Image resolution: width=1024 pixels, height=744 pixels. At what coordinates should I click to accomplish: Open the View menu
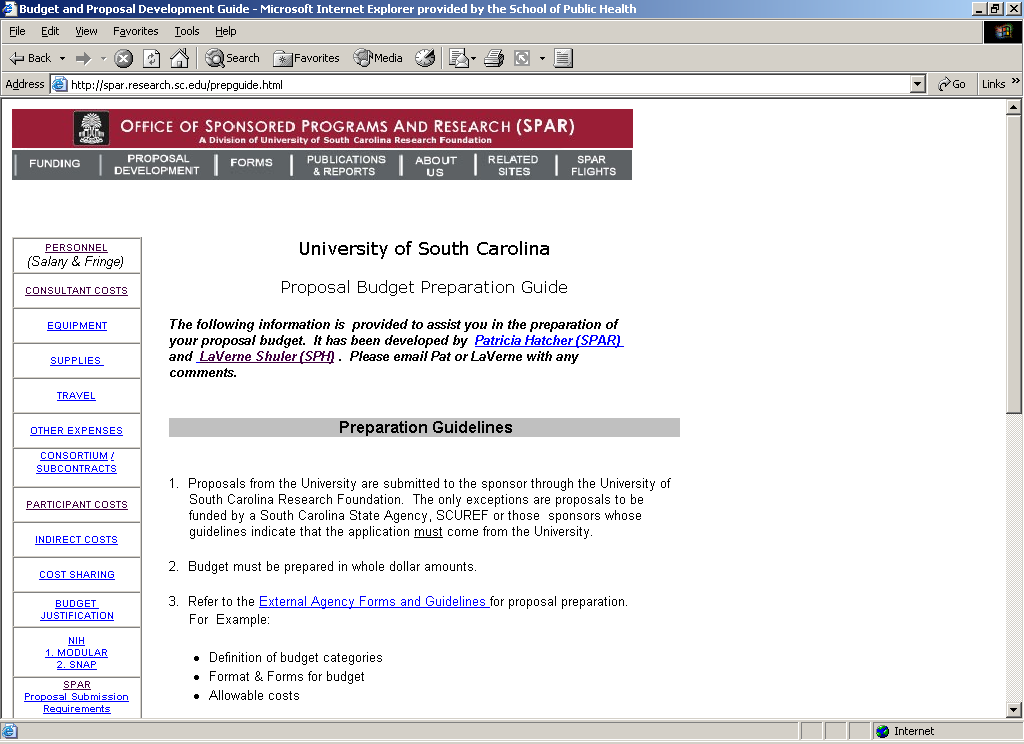86,31
